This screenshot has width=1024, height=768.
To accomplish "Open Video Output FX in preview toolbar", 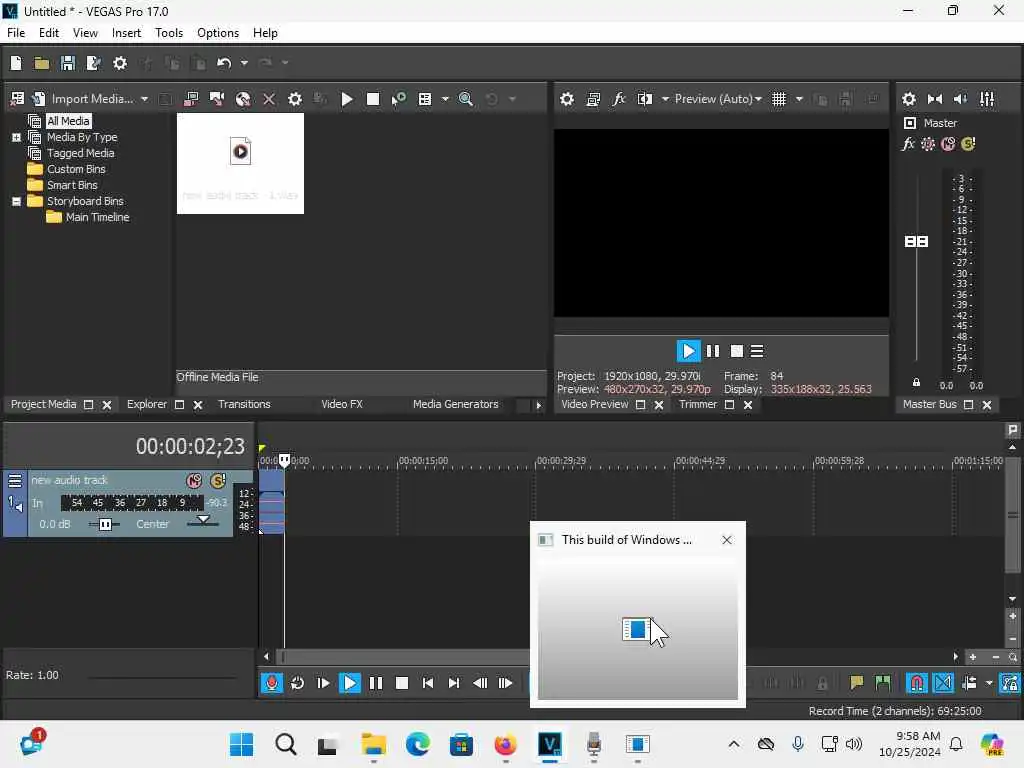I will [618, 99].
